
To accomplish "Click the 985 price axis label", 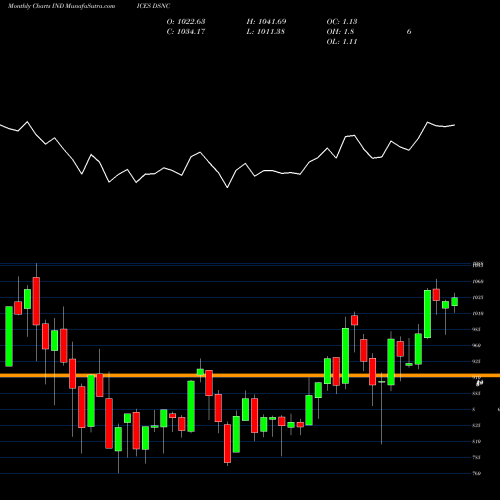I will point(477,329).
